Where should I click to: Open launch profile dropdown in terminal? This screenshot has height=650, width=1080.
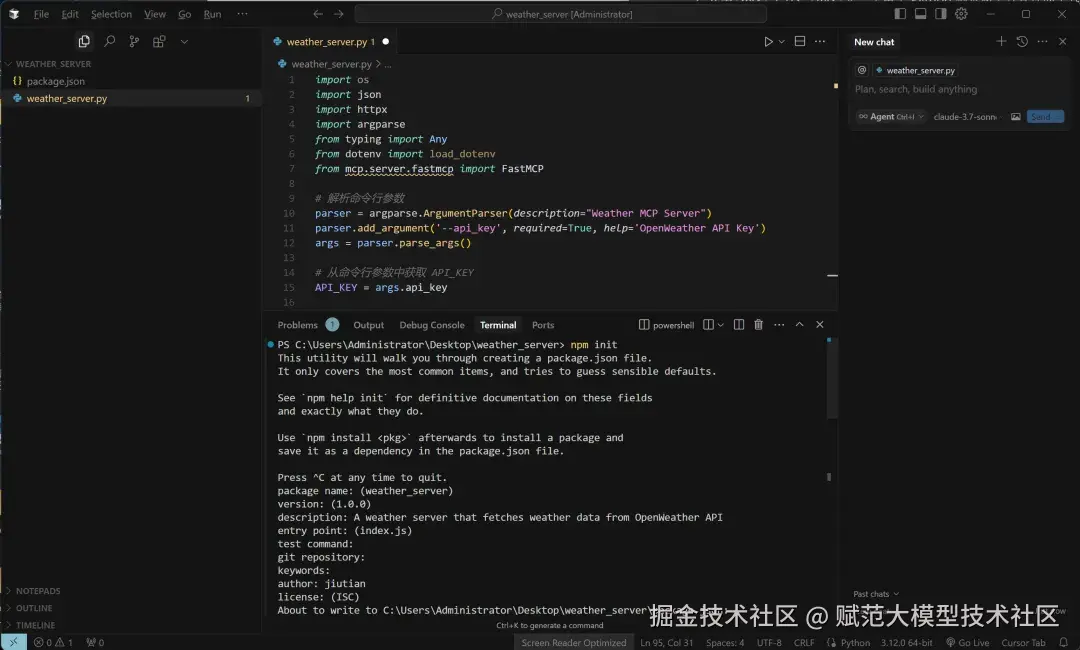tap(720, 325)
